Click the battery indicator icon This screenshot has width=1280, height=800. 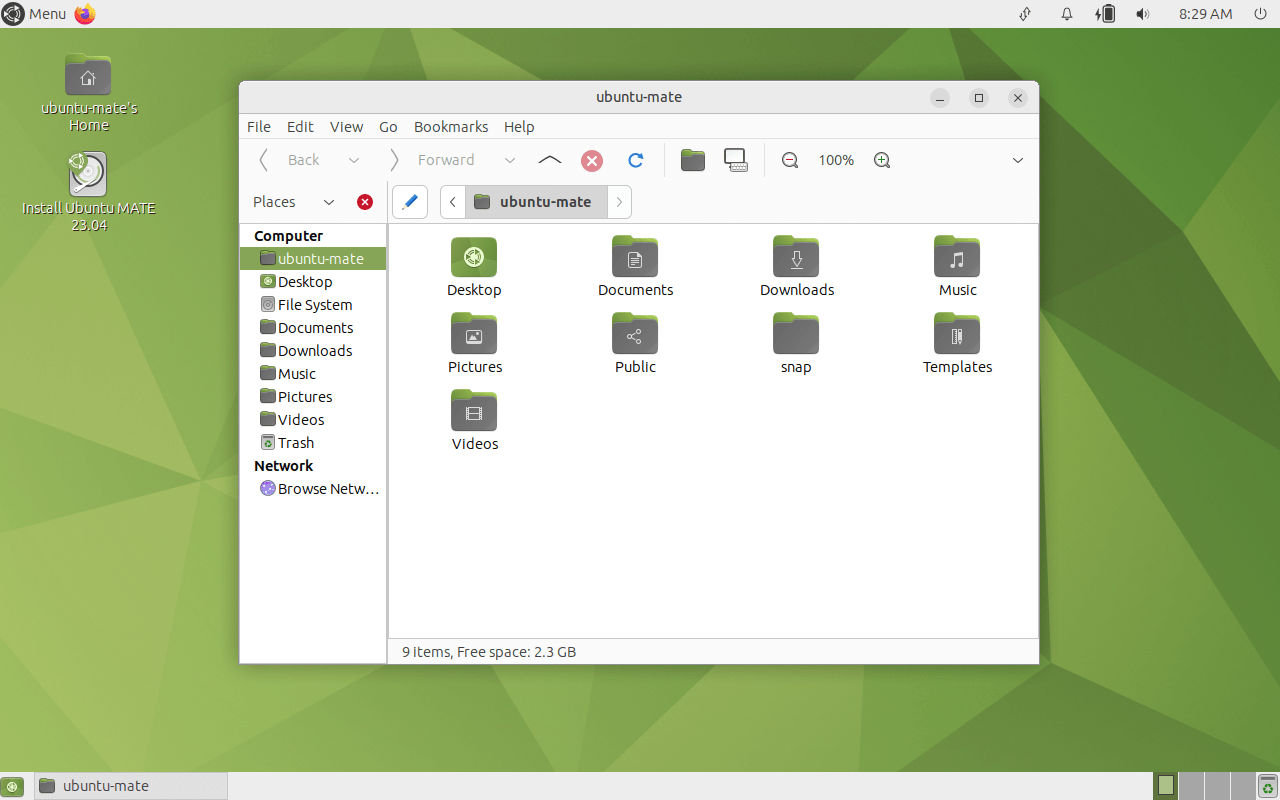(x=1105, y=14)
